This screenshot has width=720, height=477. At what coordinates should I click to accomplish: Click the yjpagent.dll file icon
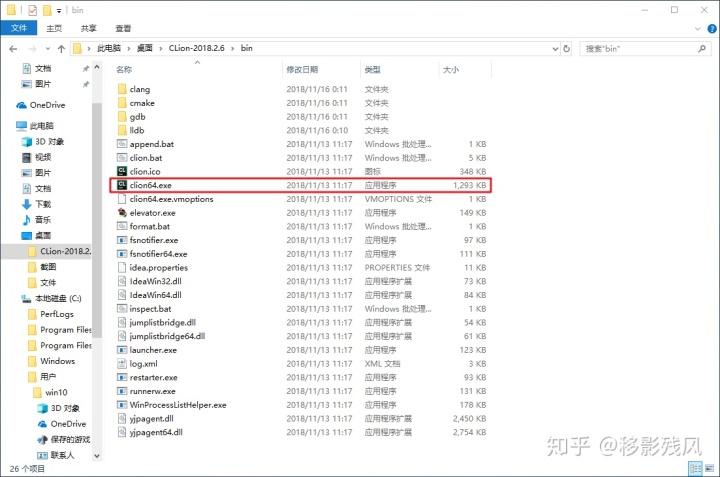coord(122,419)
